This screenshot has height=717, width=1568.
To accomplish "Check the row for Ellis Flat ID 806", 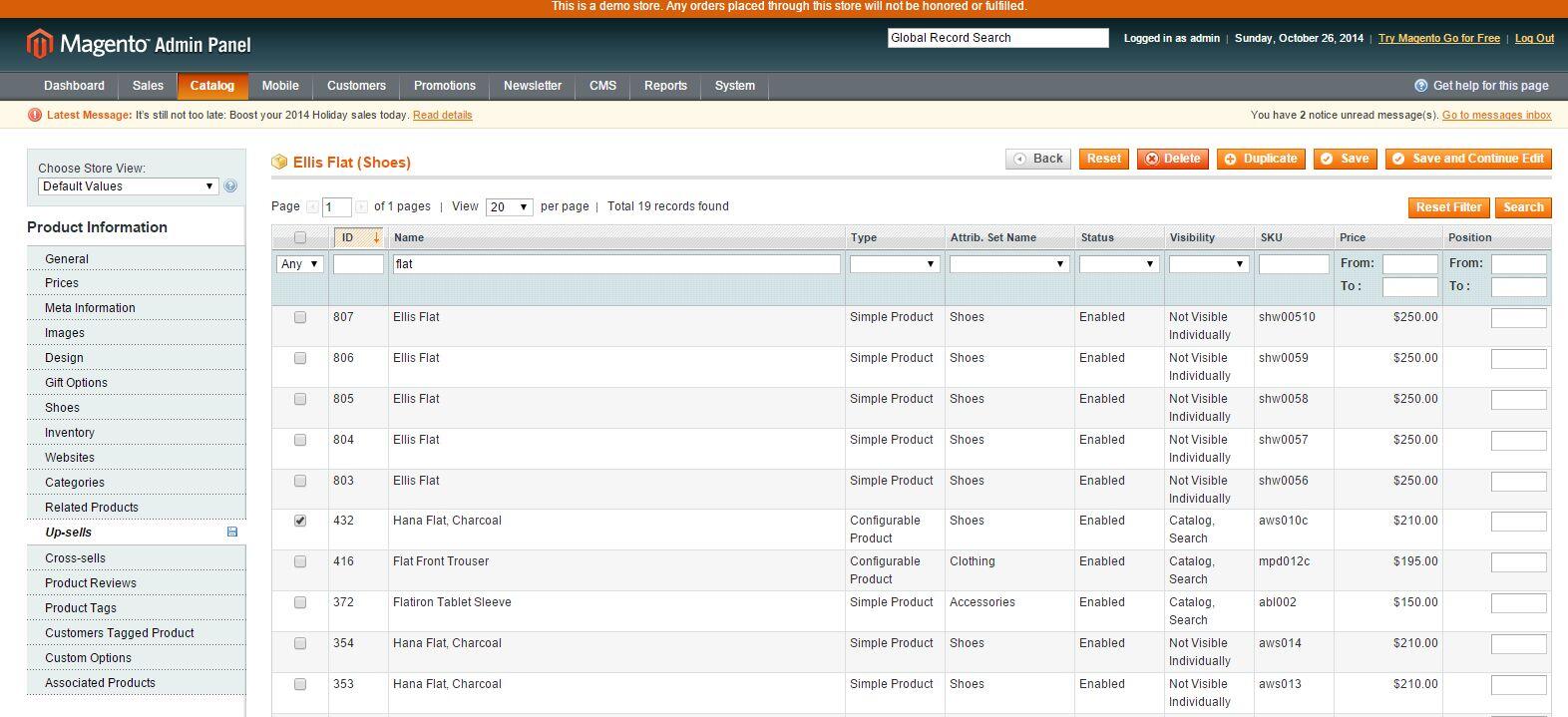I will [x=300, y=358].
